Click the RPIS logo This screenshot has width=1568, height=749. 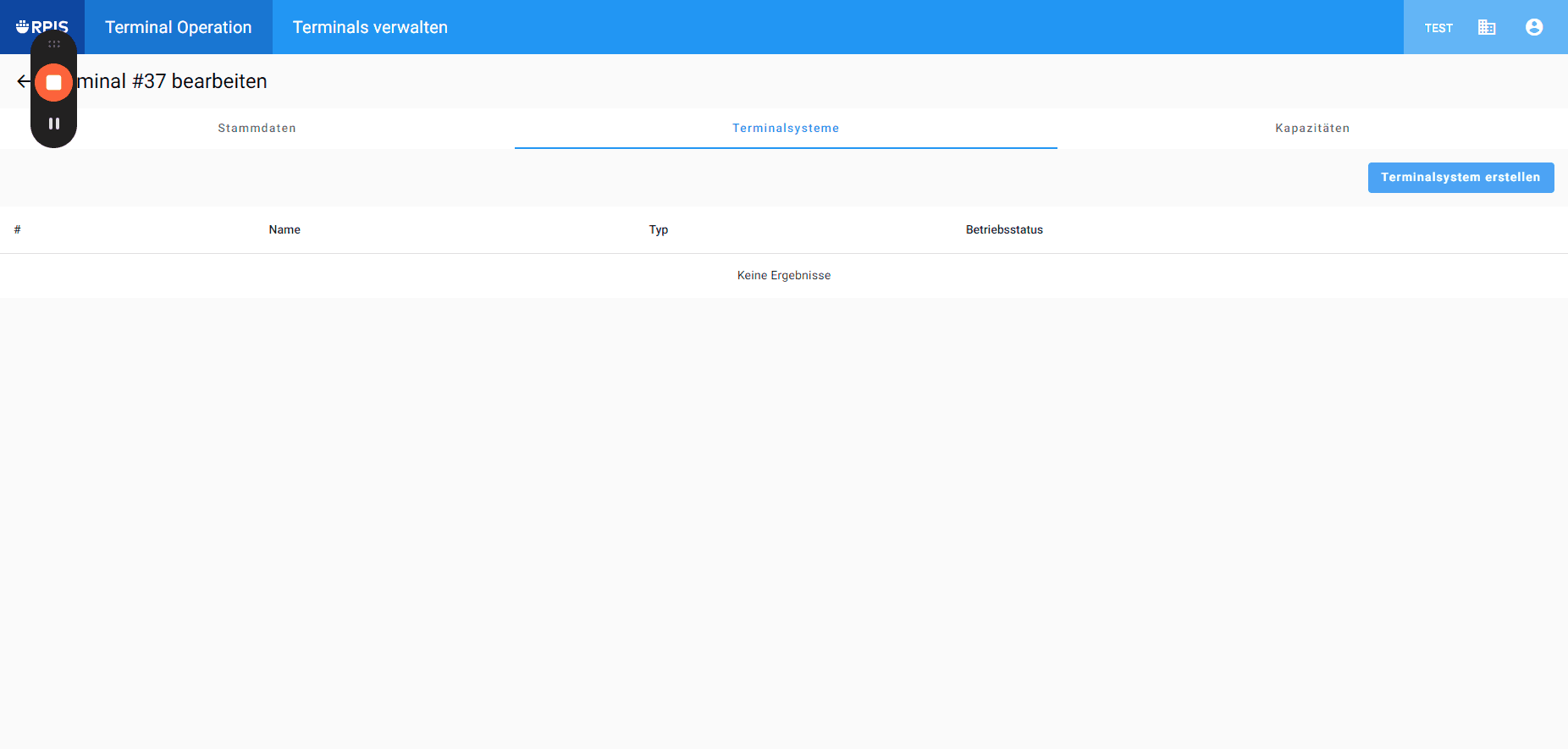(x=42, y=27)
